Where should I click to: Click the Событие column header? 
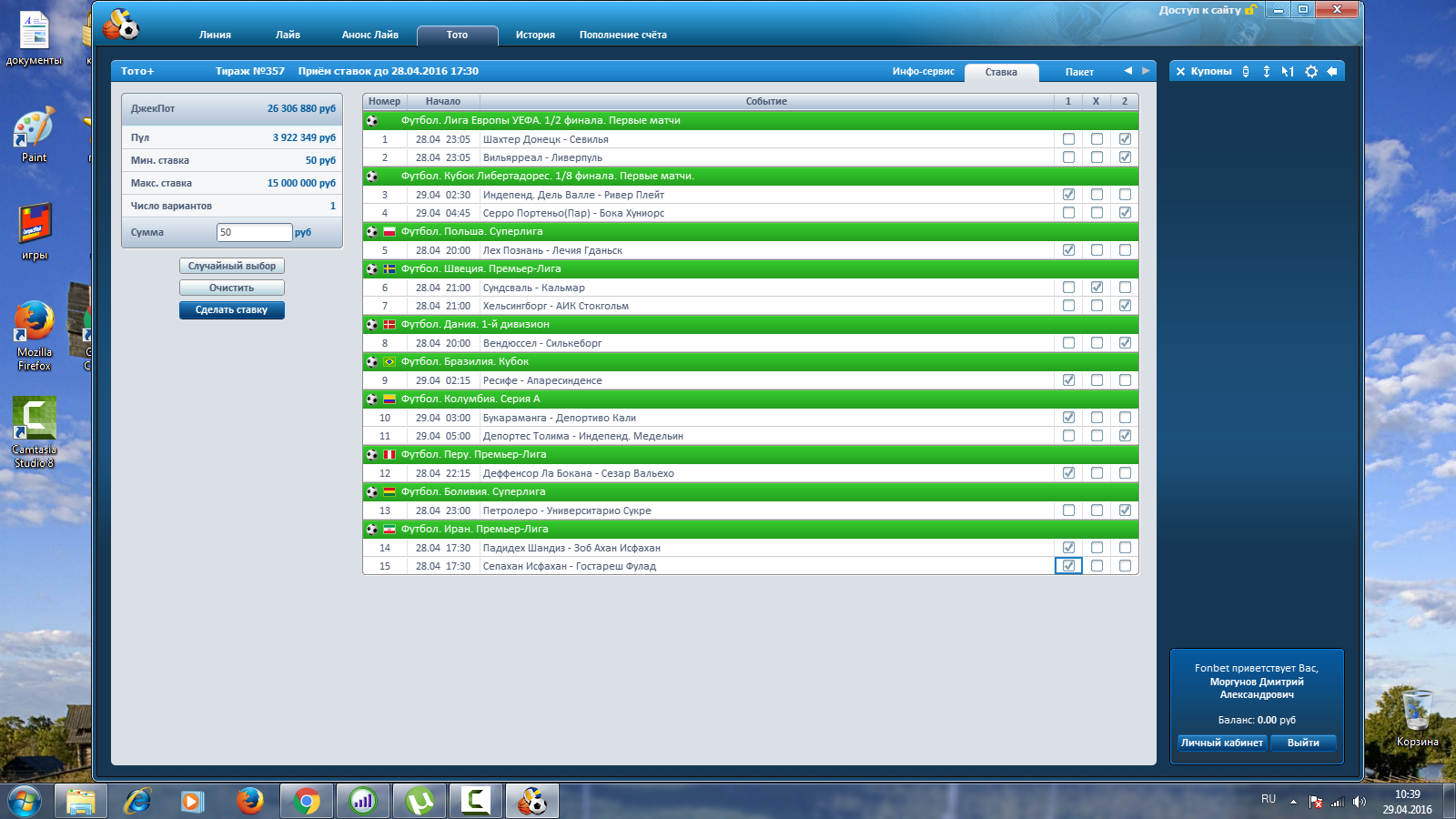(x=766, y=101)
